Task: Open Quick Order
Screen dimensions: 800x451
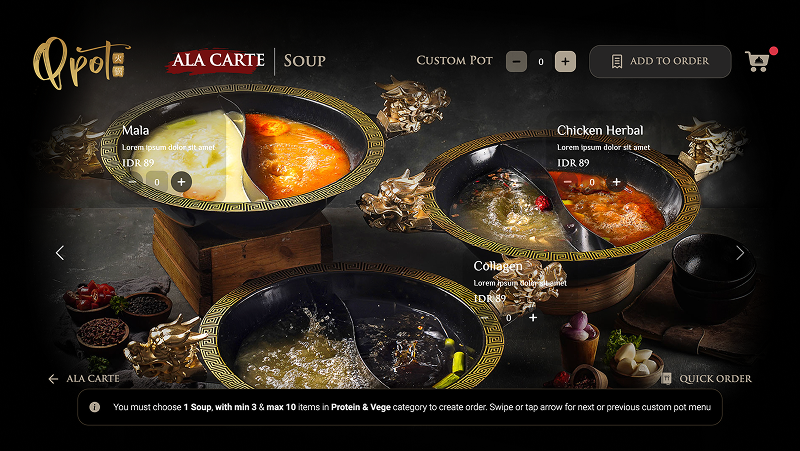Action: point(707,379)
